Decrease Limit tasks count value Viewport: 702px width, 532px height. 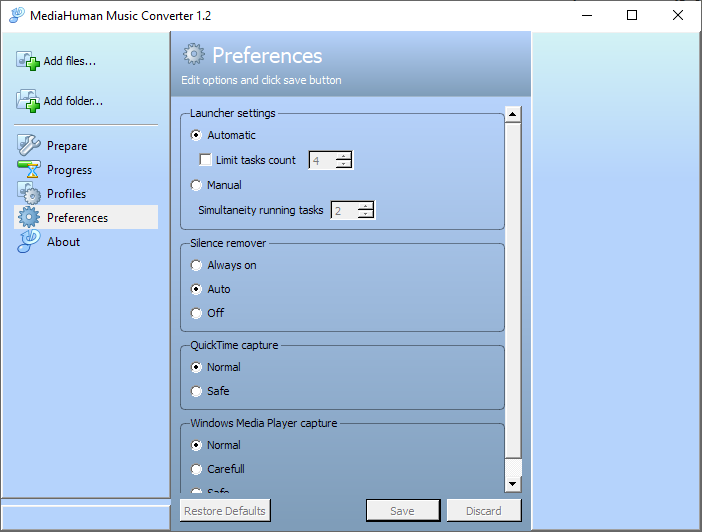[x=343, y=164]
